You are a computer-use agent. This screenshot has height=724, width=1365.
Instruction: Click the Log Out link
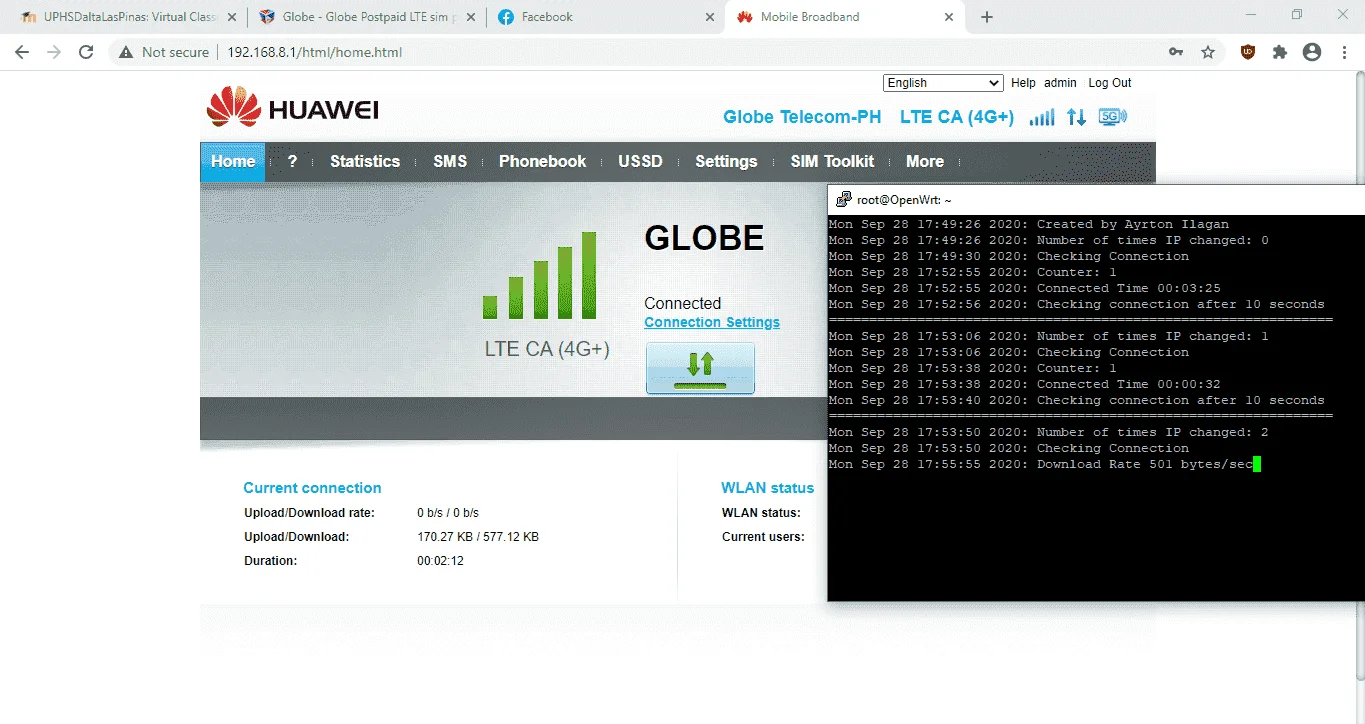[1110, 83]
